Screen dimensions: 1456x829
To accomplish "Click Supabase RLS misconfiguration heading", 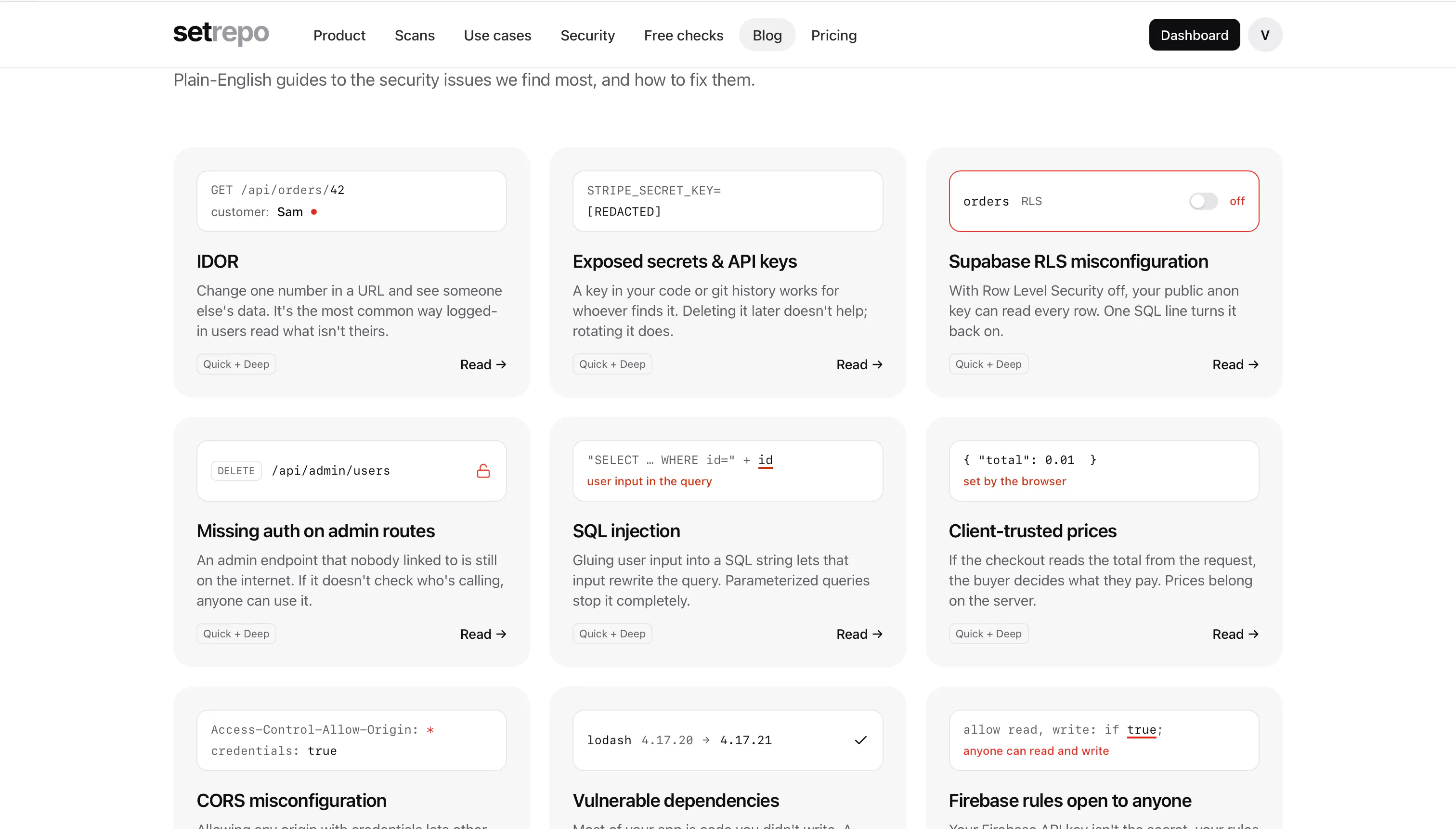I will 1078,261.
